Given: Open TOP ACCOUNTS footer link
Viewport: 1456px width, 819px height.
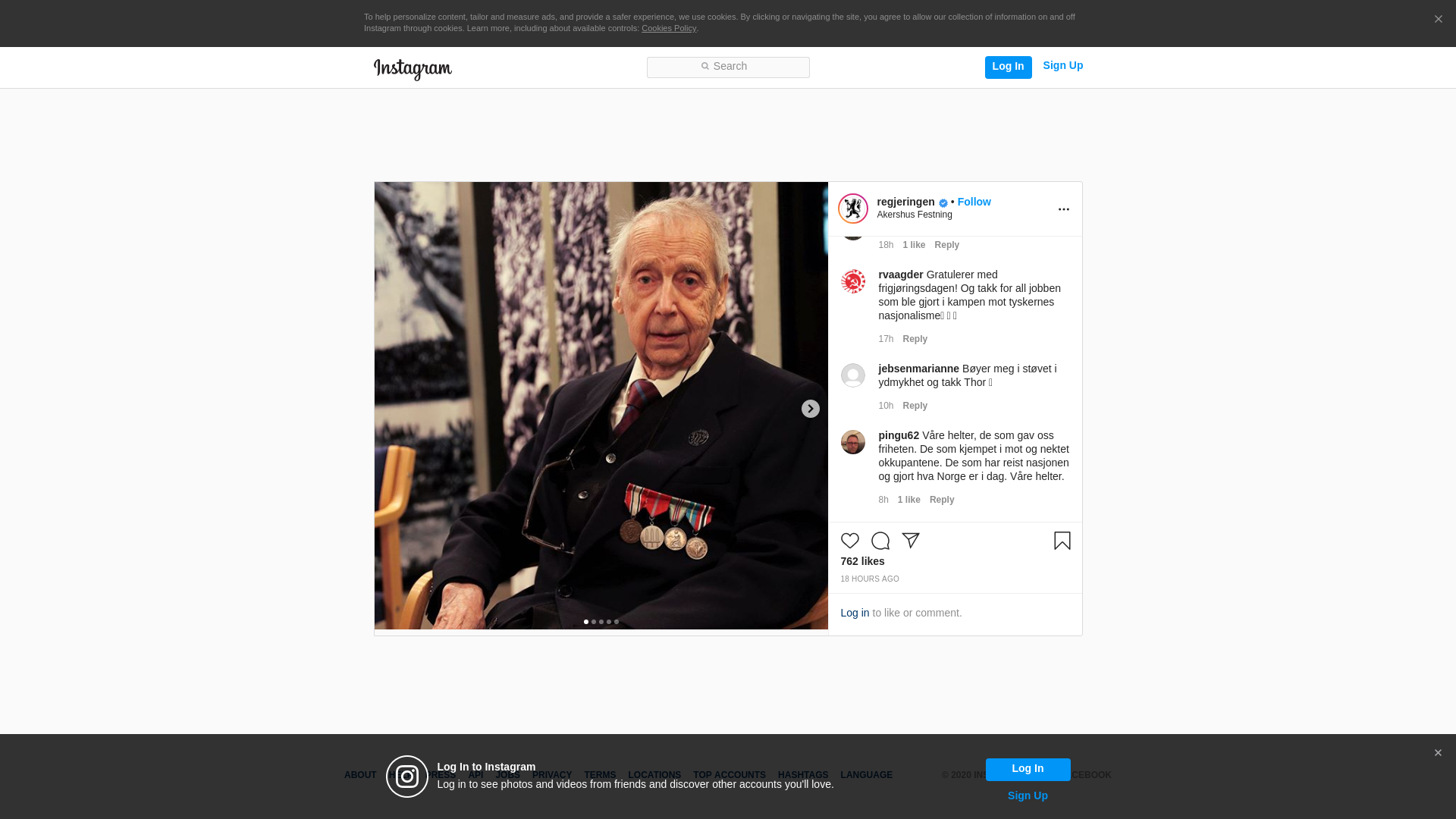Looking at the screenshot, I should pos(729,775).
